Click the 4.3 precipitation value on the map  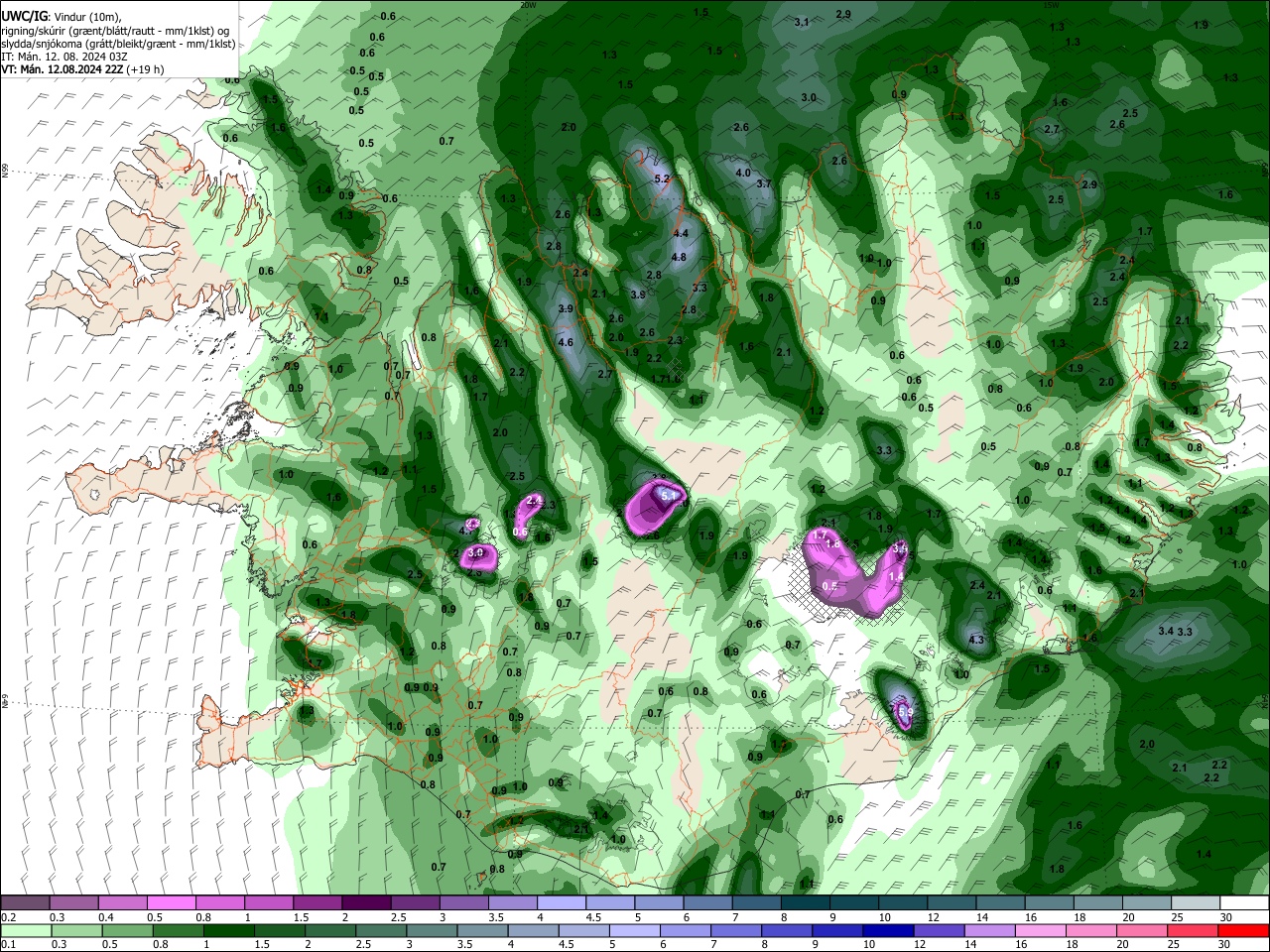point(976,640)
